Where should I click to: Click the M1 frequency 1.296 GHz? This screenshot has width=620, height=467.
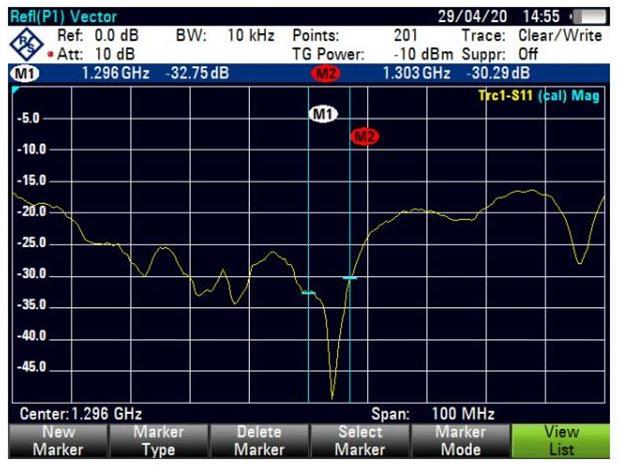[115, 74]
